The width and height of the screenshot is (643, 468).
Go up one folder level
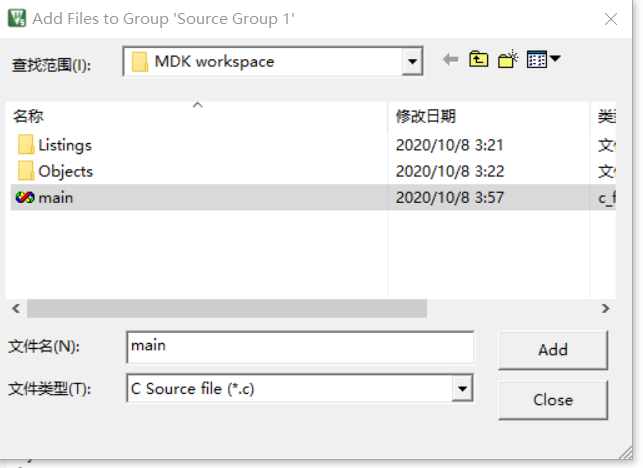click(479, 60)
